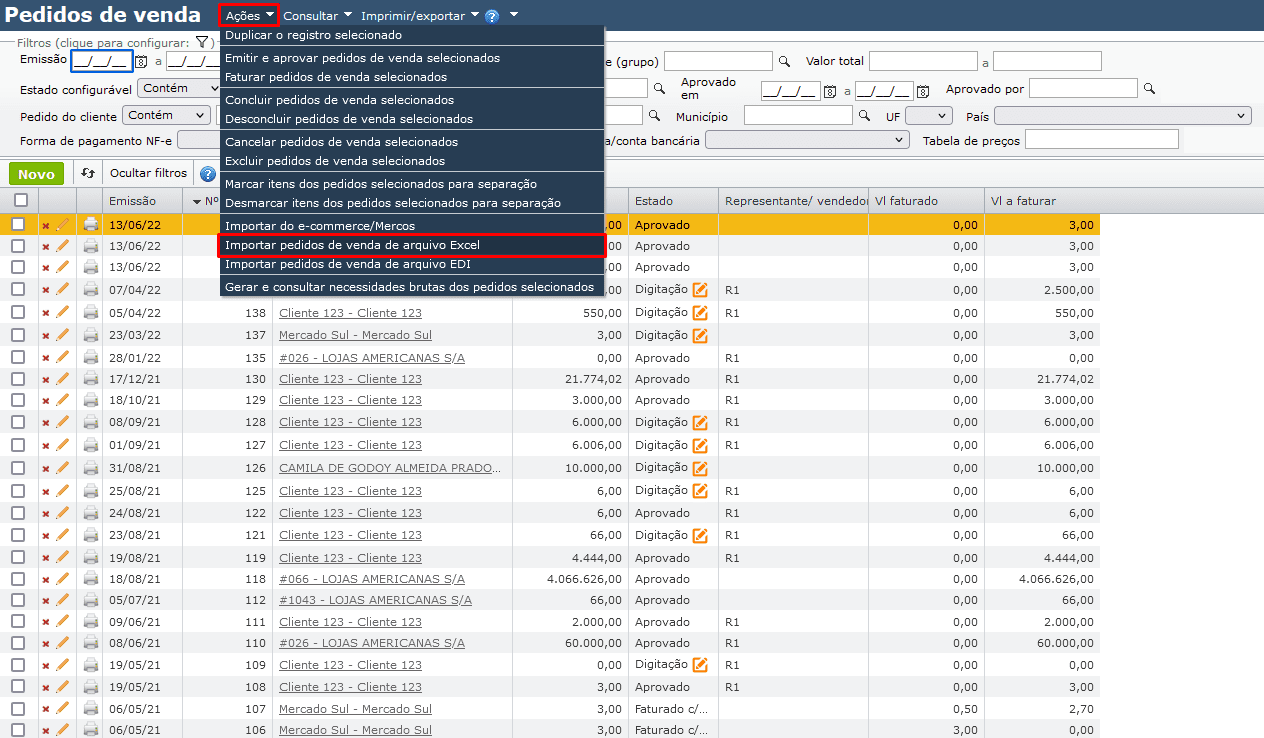
Task: Choose Faturar pedidos de venda selecionados
Action: [336, 77]
